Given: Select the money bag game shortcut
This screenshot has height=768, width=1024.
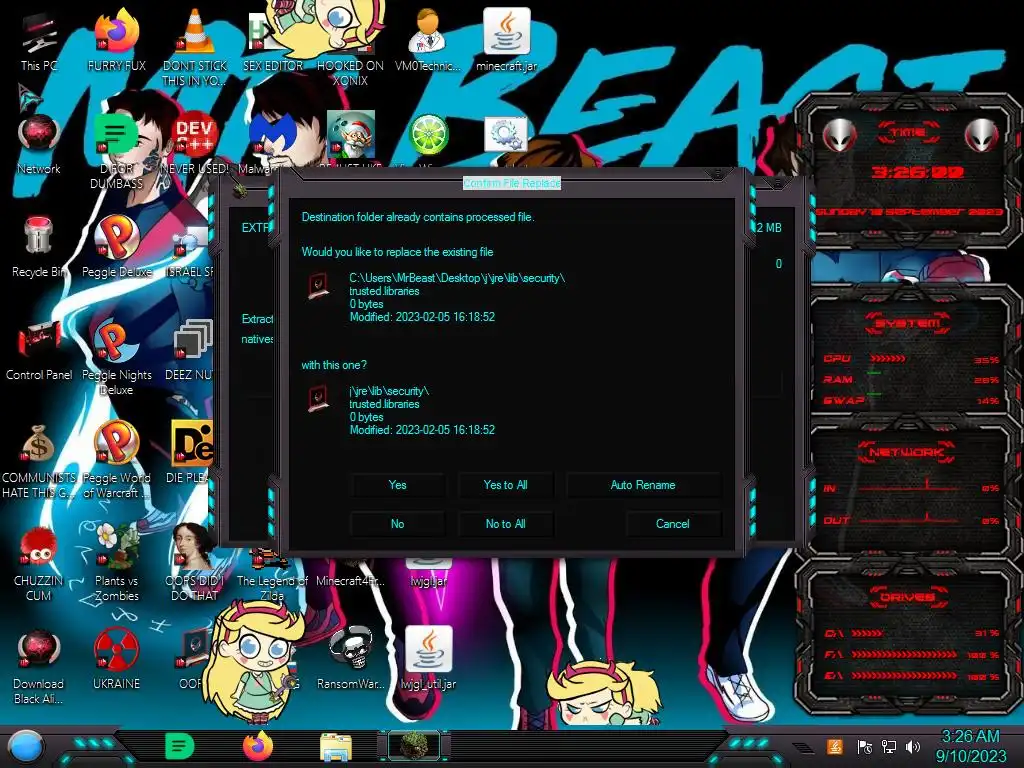Looking at the screenshot, I should (x=39, y=461).
